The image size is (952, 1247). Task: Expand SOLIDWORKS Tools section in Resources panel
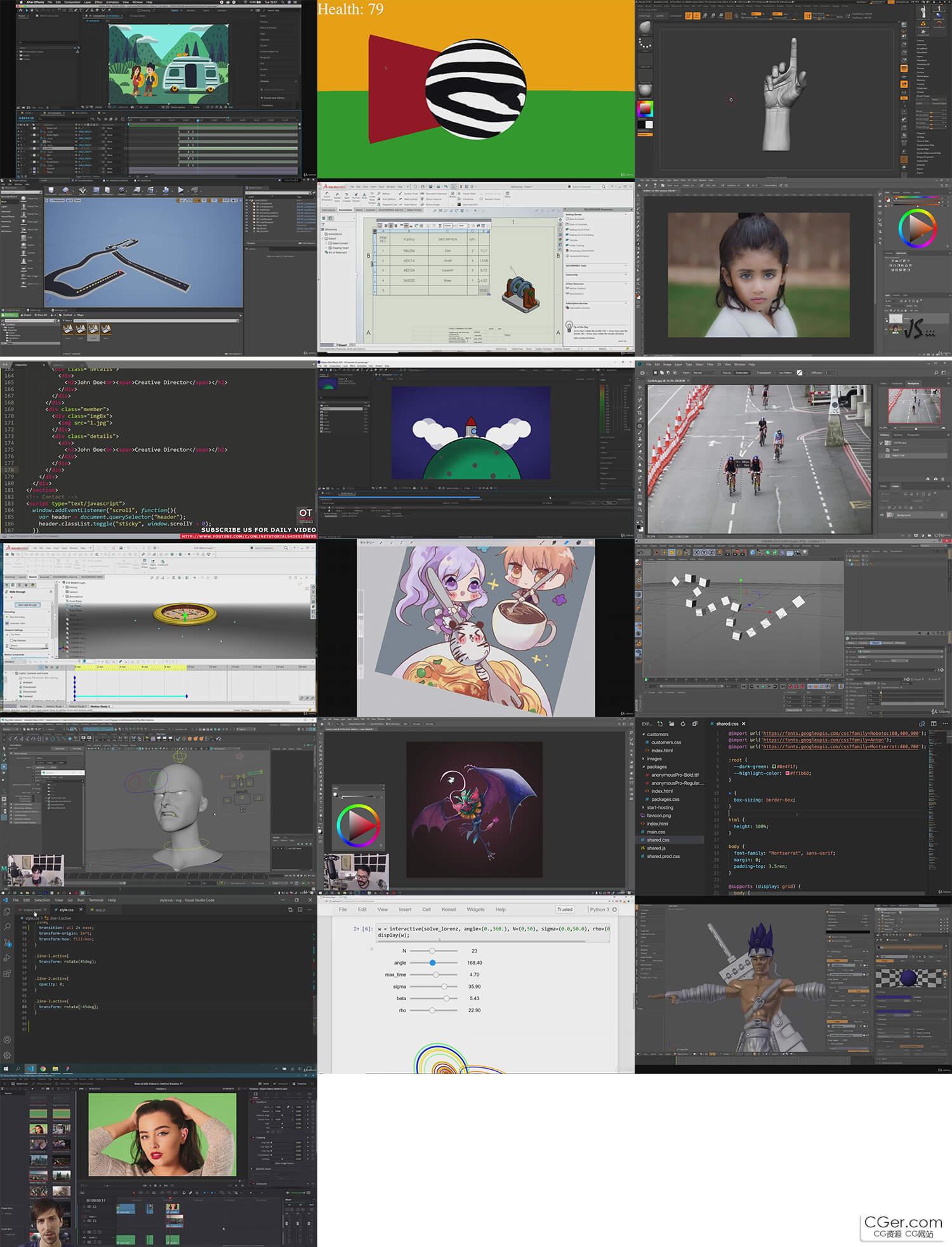pyautogui.click(x=626, y=265)
